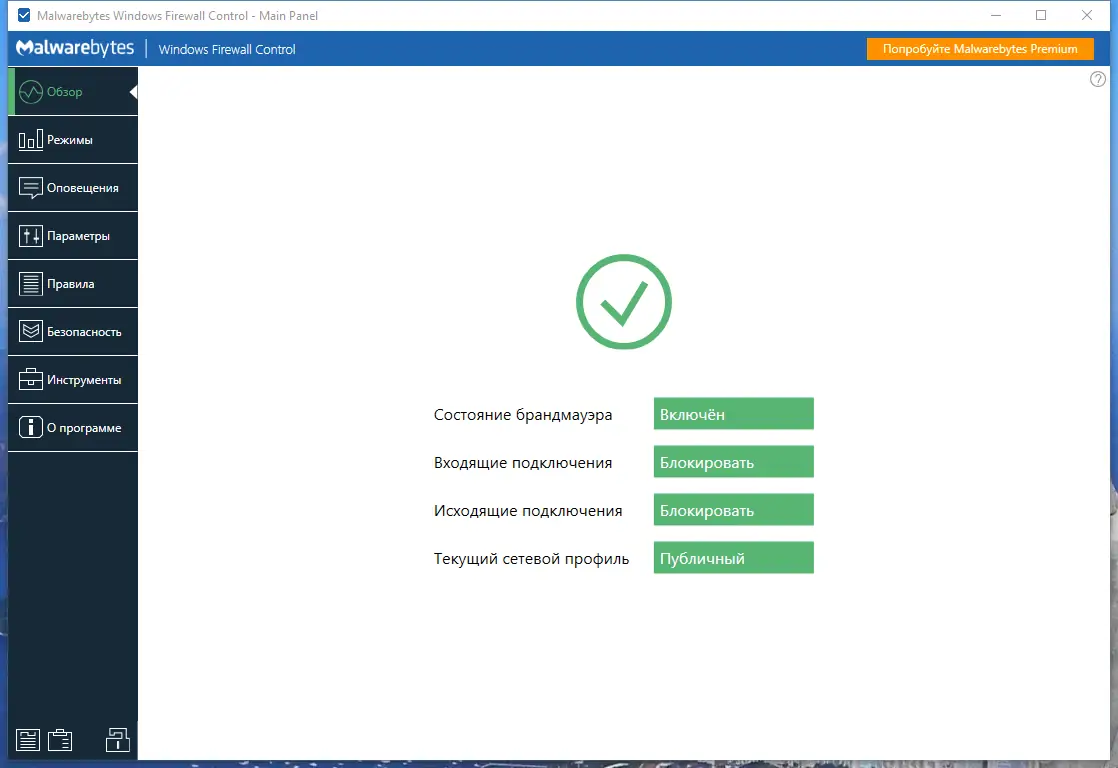Open Инструменты via its toolbox icon
This screenshot has width=1118, height=768.
click(31, 379)
